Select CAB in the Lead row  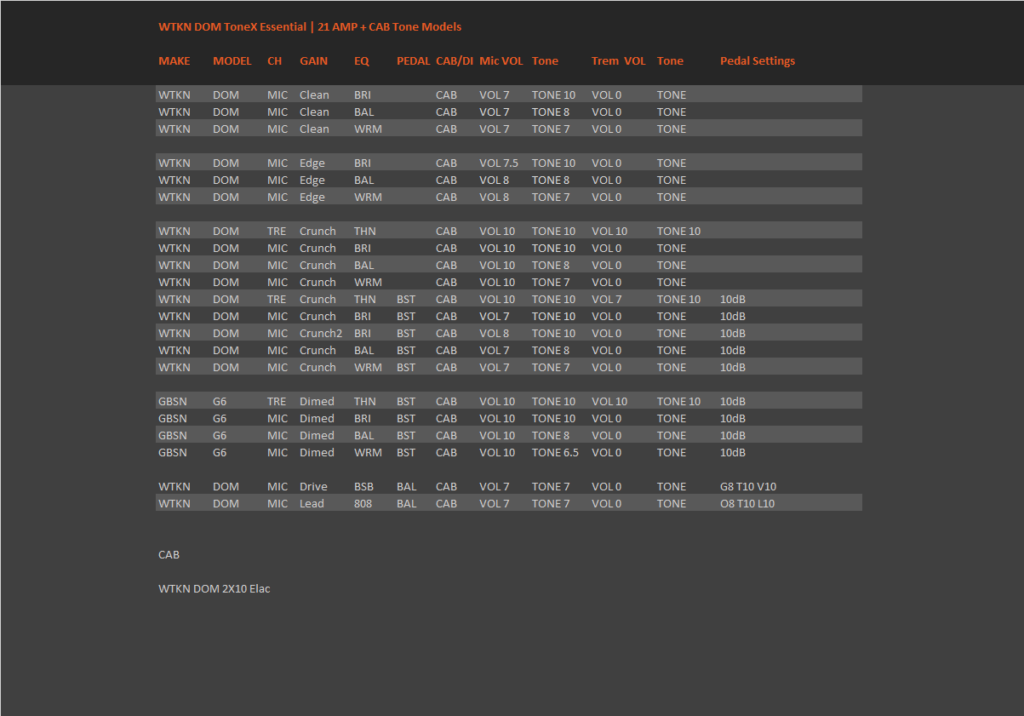(446, 504)
